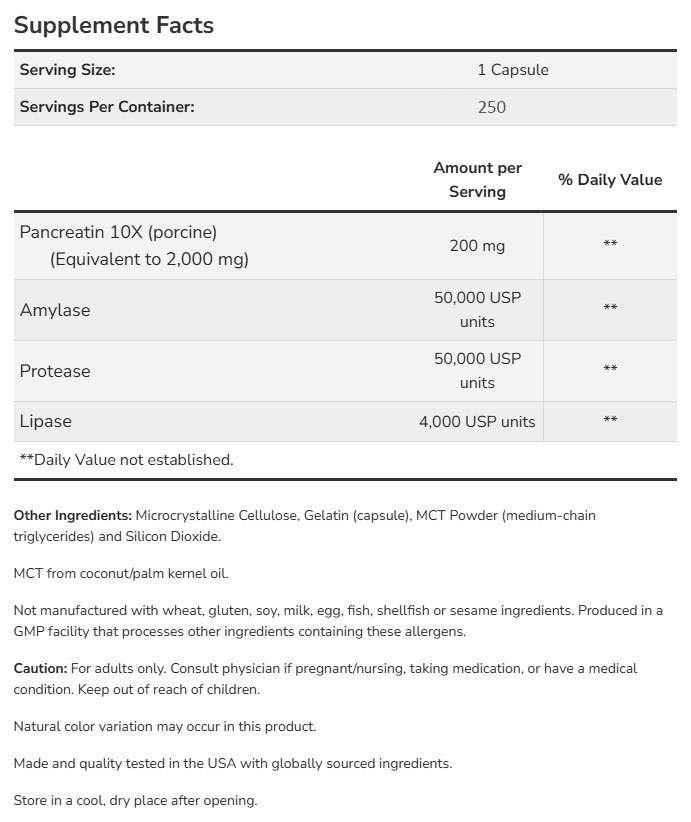The height and width of the screenshot is (822, 691).
Task: Click the Lipase row label
Action: pos(46,421)
